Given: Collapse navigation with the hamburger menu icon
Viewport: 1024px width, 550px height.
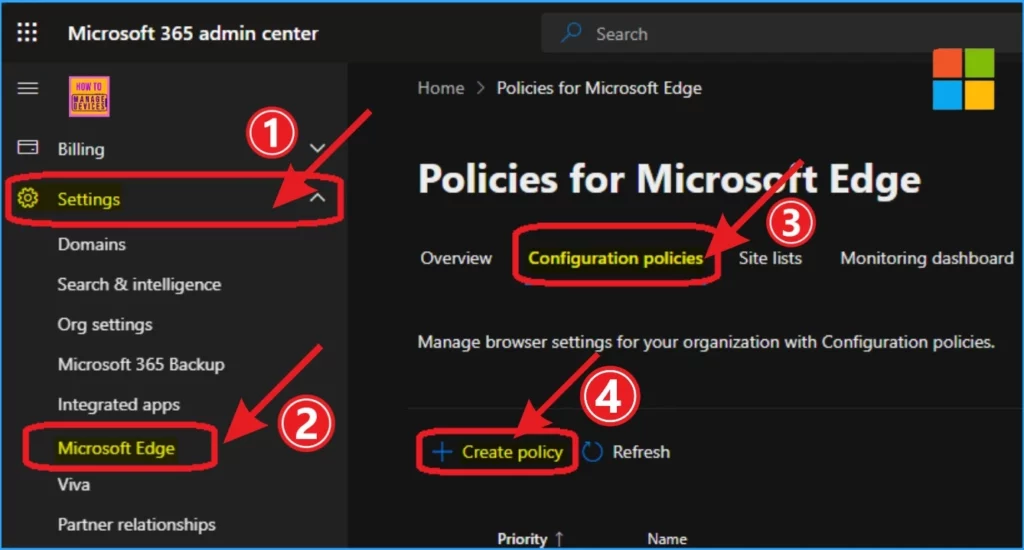Looking at the screenshot, I should point(27,88).
